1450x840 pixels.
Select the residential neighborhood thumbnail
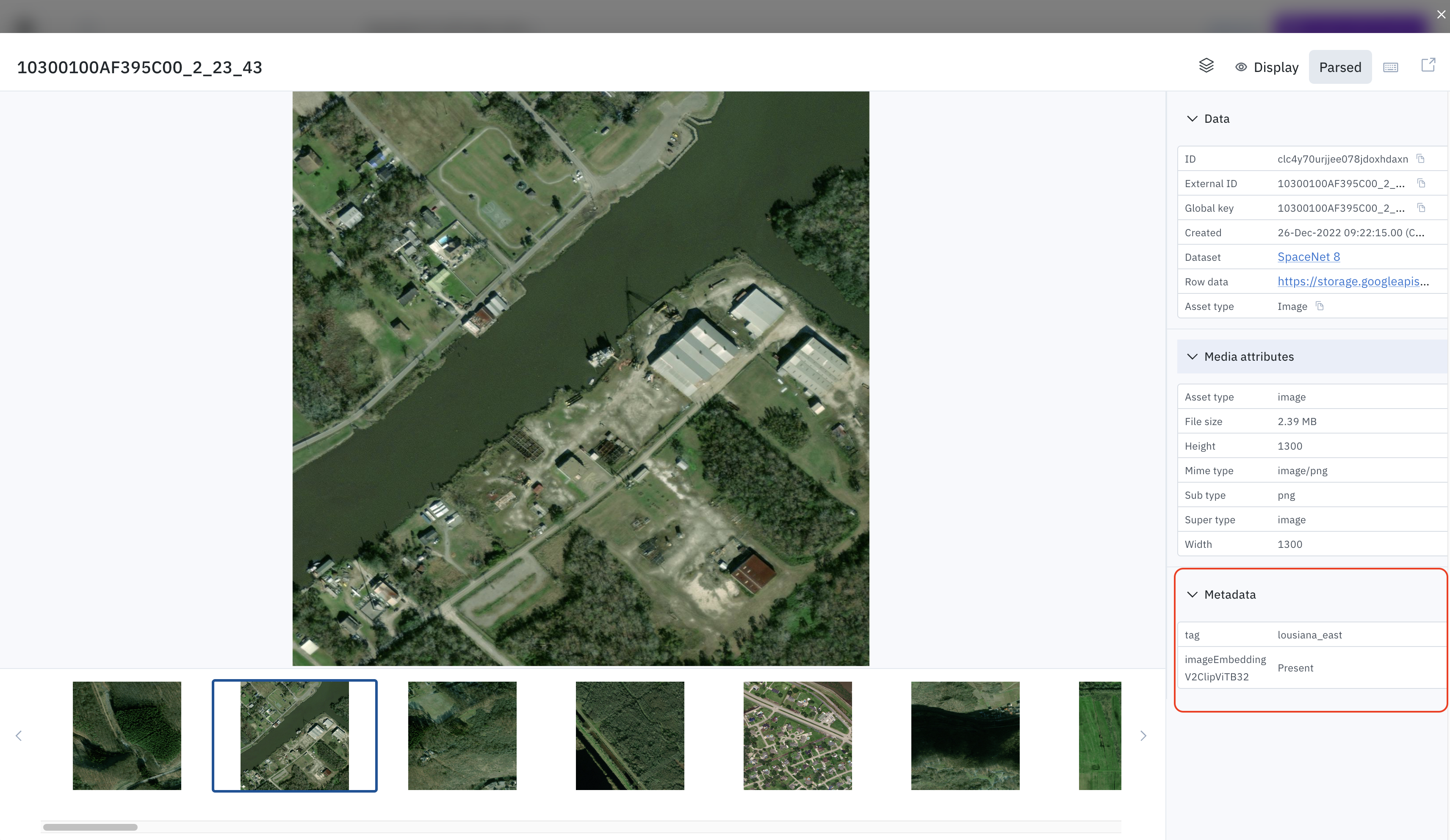click(x=797, y=735)
